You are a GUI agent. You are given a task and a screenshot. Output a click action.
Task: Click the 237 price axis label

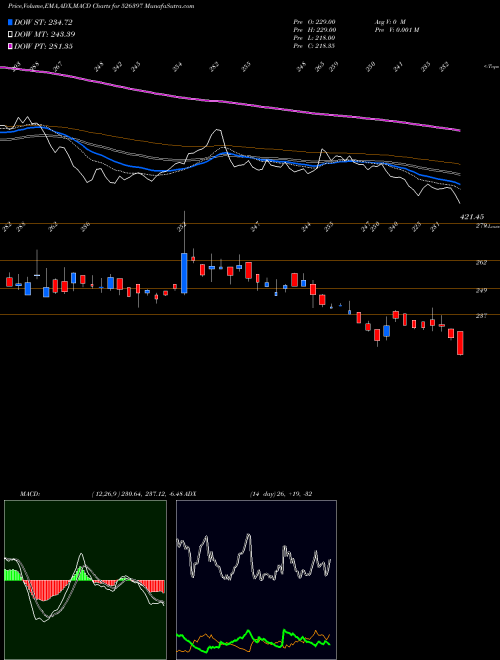481,316
